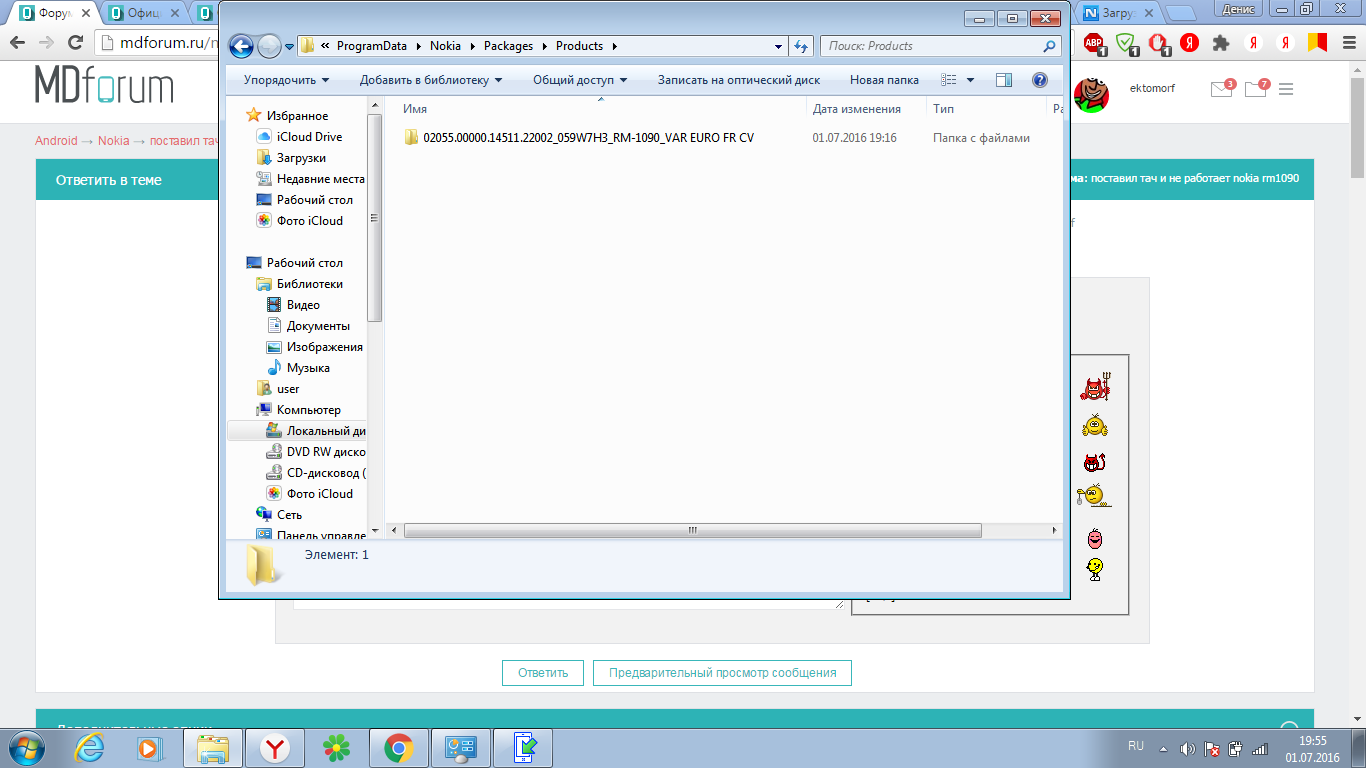Image resolution: width=1366 pixels, height=768 pixels.
Task: Launch Chrome from the taskbar
Action: (x=399, y=748)
